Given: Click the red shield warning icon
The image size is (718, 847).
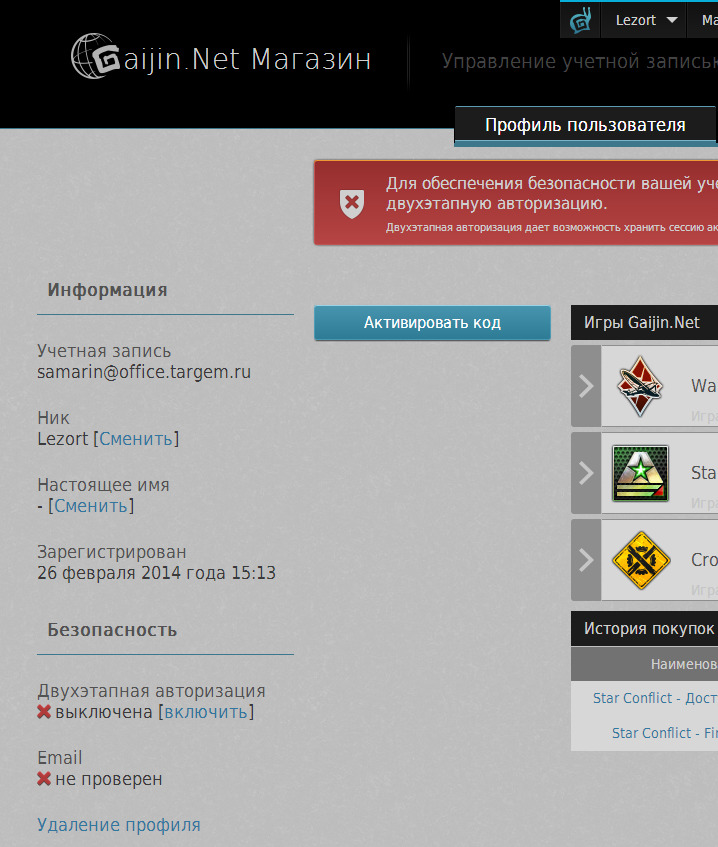Looking at the screenshot, I should (352, 203).
